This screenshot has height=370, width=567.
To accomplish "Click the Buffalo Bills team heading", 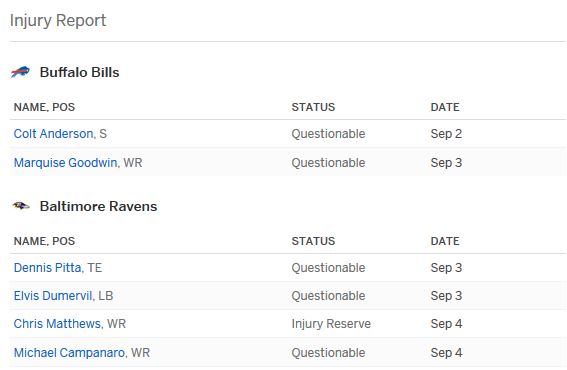I will [x=80, y=72].
